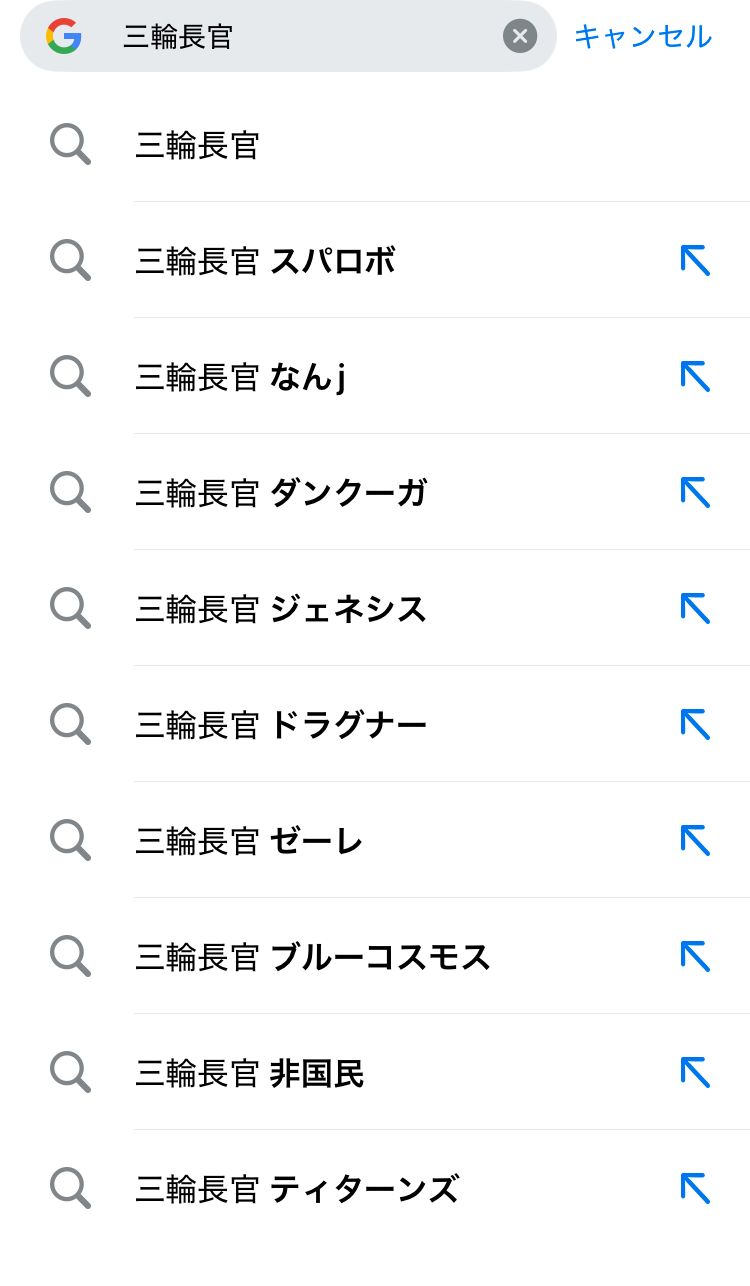Fill query with ティターンズ suggestion arrow
This screenshot has width=750, height=1286.
point(695,1189)
